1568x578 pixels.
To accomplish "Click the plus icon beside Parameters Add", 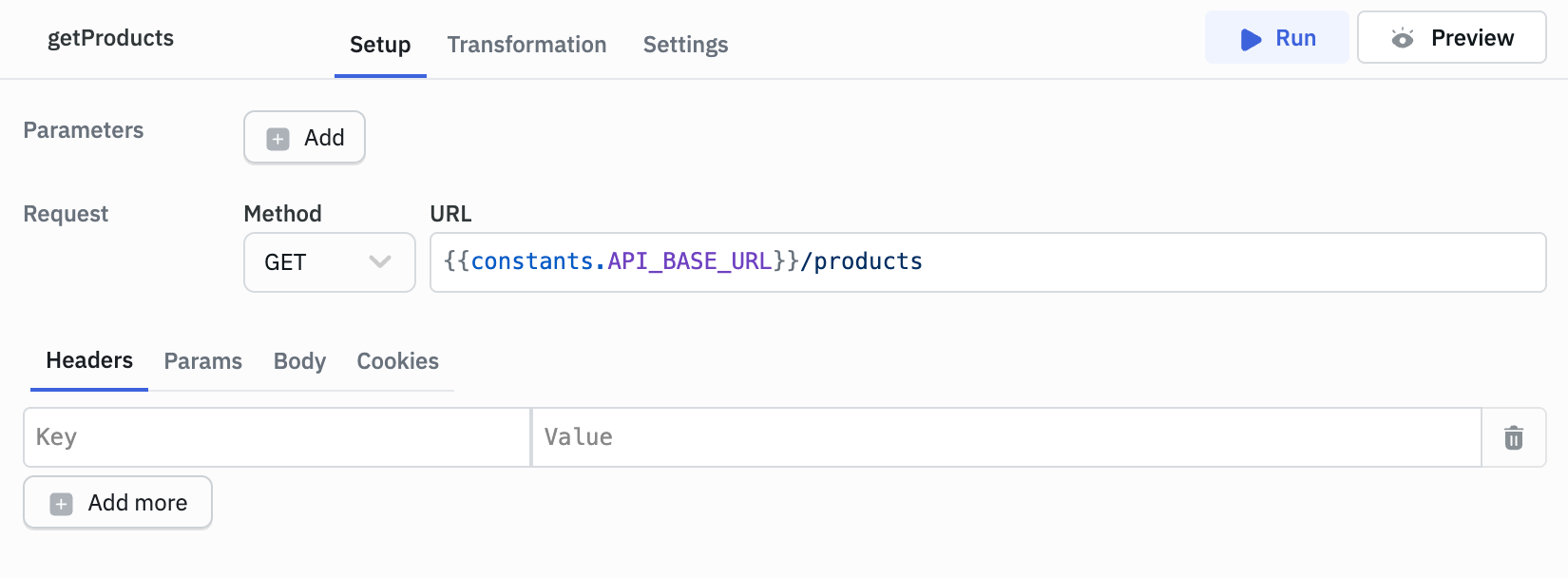I will pyautogui.click(x=277, y=139).
